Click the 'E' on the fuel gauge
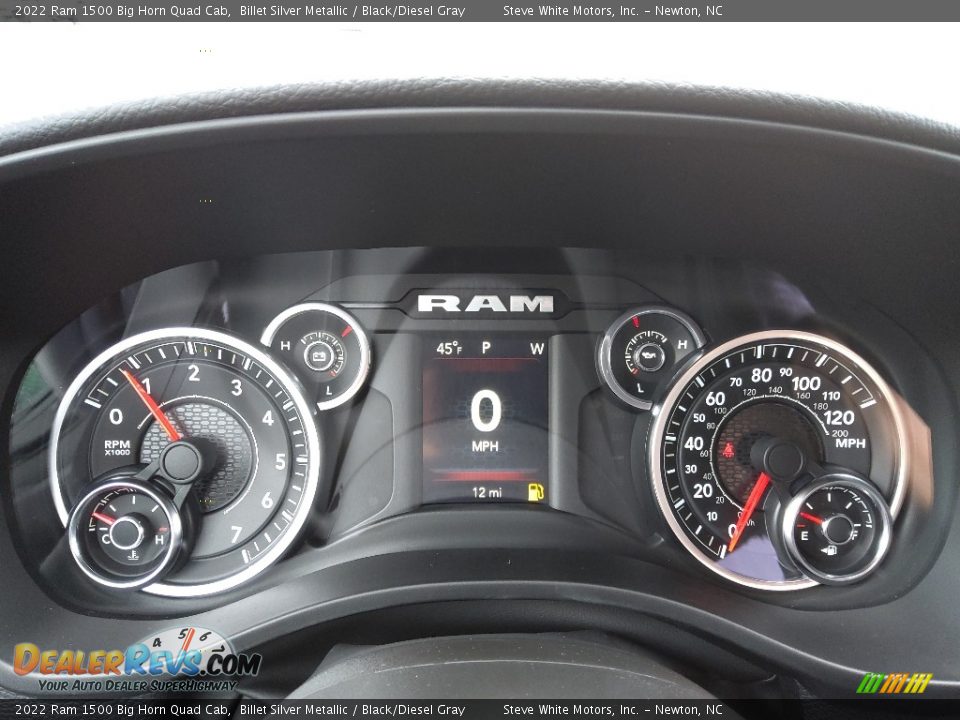Screen dimensions: 960x720 (x=804, y=536)
